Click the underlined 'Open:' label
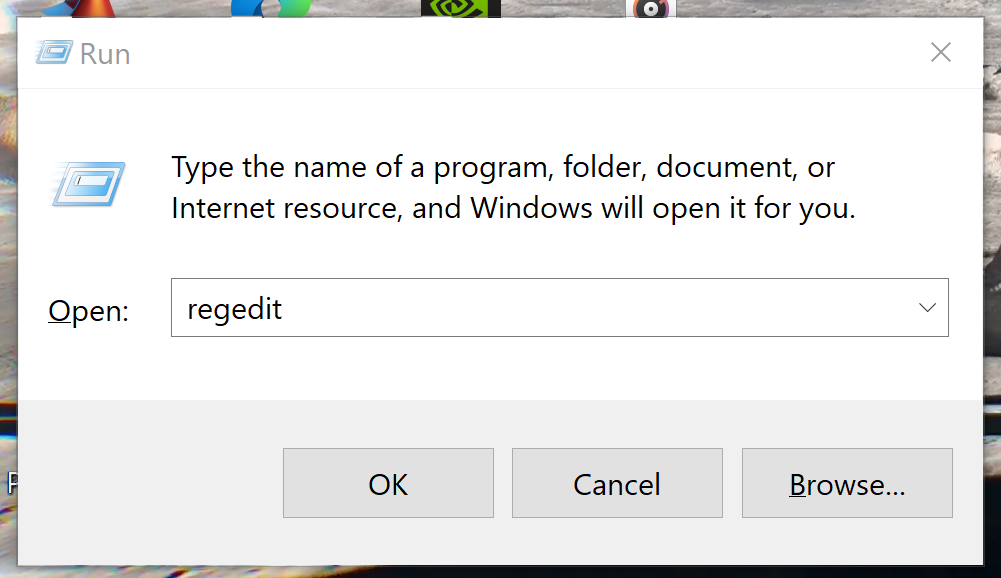1001x578 pixels. pyautogui.click(x=86, y=311)
